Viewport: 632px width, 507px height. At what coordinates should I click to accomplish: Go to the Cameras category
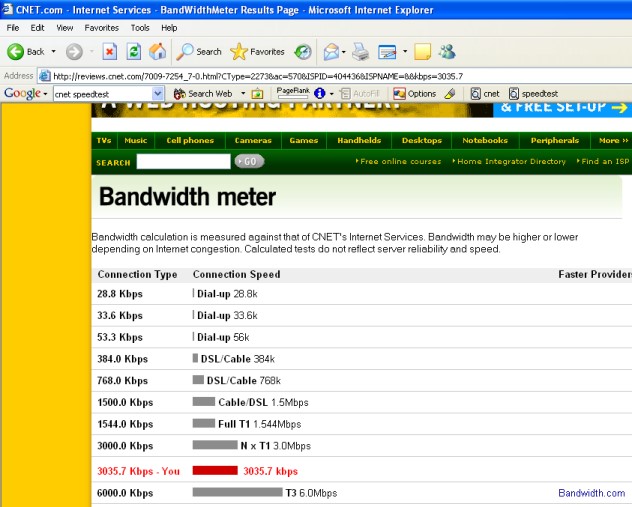253,140
